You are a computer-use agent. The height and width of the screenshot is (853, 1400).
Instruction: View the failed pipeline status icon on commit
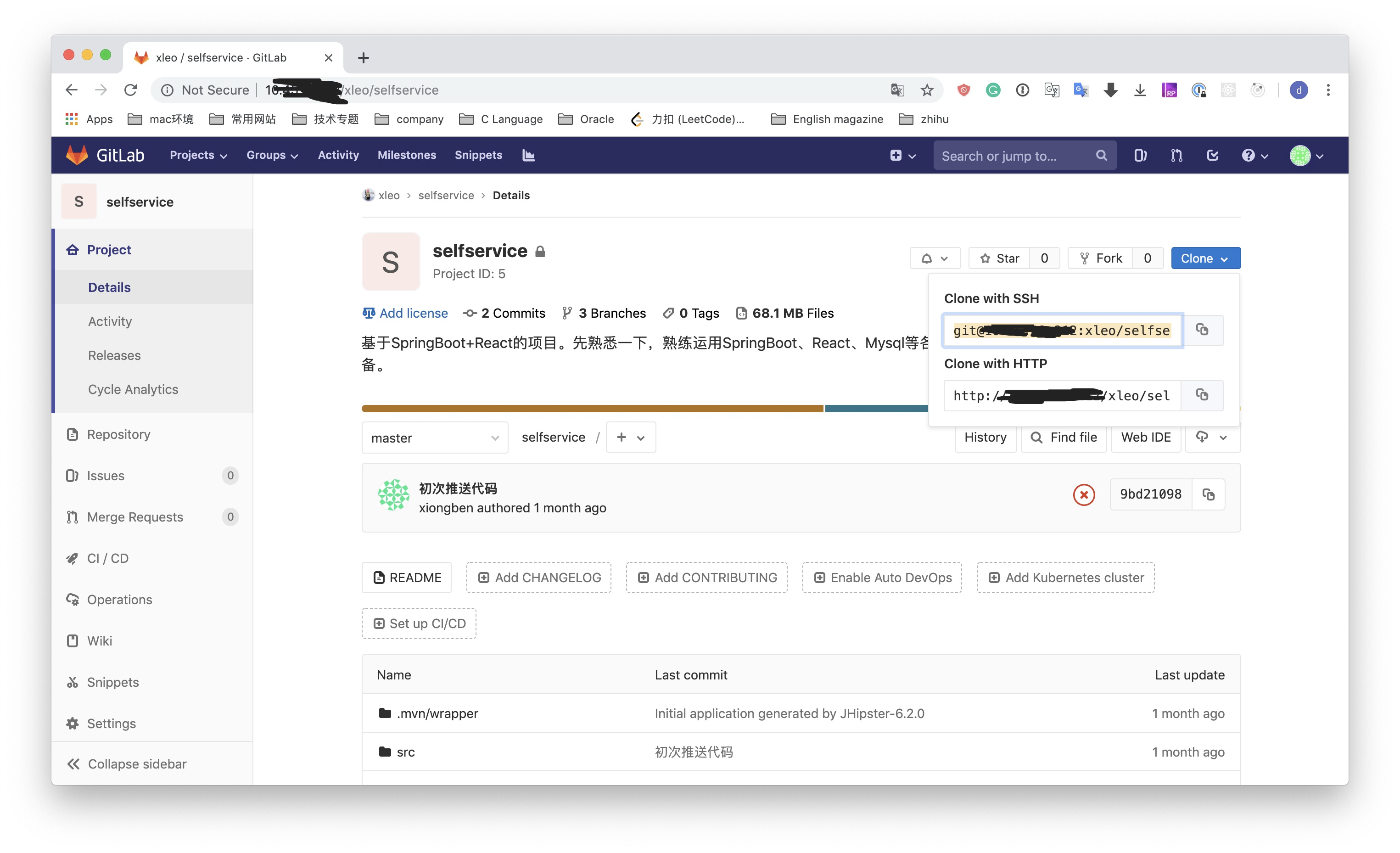(1084, 494)
